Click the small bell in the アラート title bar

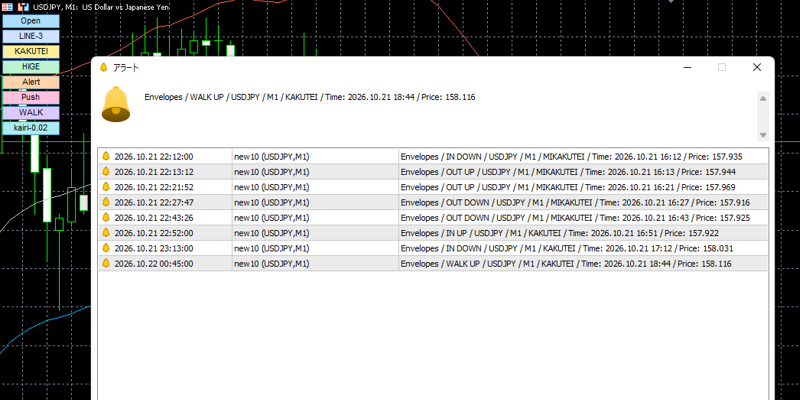point(104,67)
